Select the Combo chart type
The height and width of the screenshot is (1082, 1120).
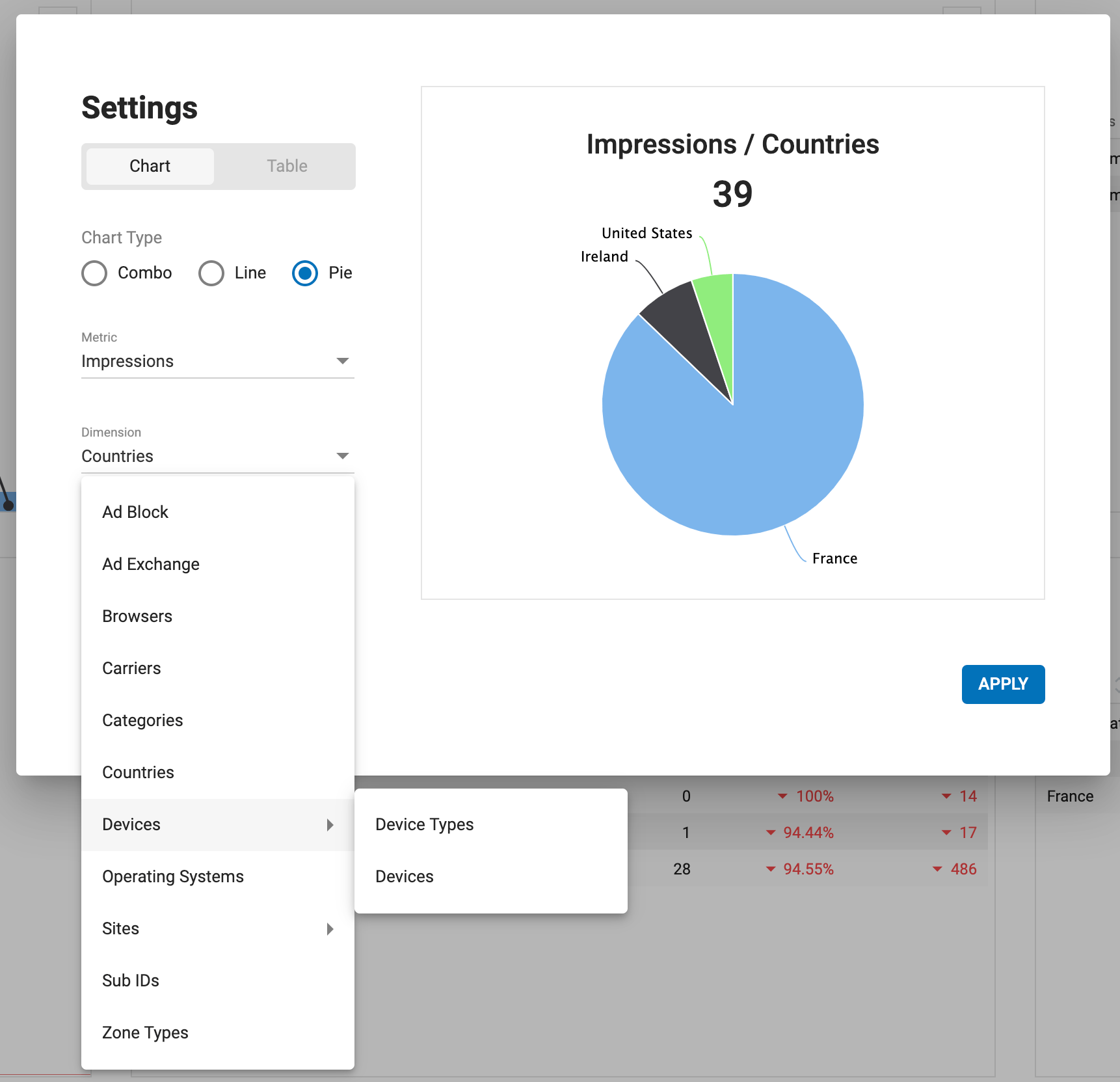[x=94, y=273]
